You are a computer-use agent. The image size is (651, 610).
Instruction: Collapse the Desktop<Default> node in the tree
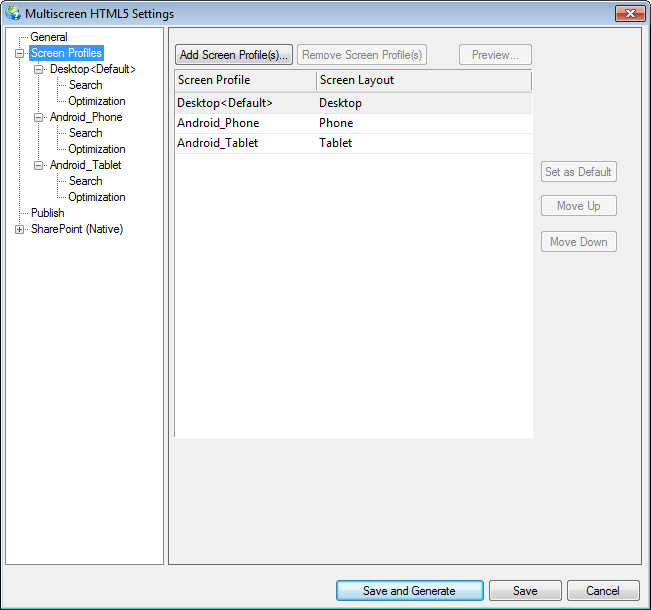click(x=39, y=69)
